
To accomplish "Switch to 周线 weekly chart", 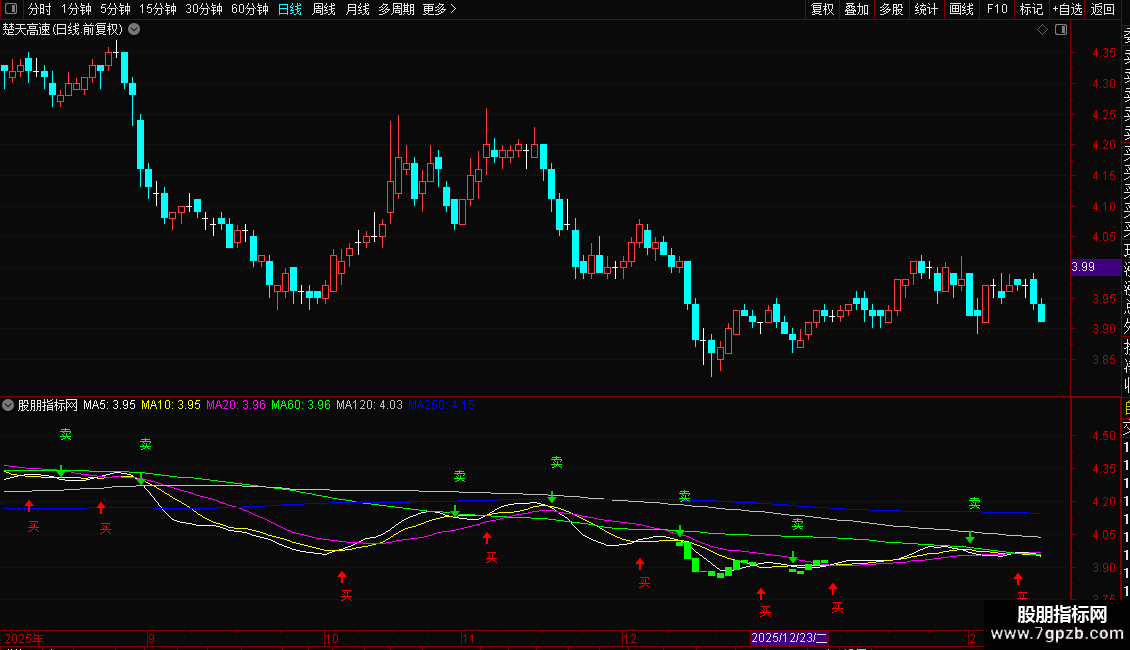I will [x=324, y=10].
